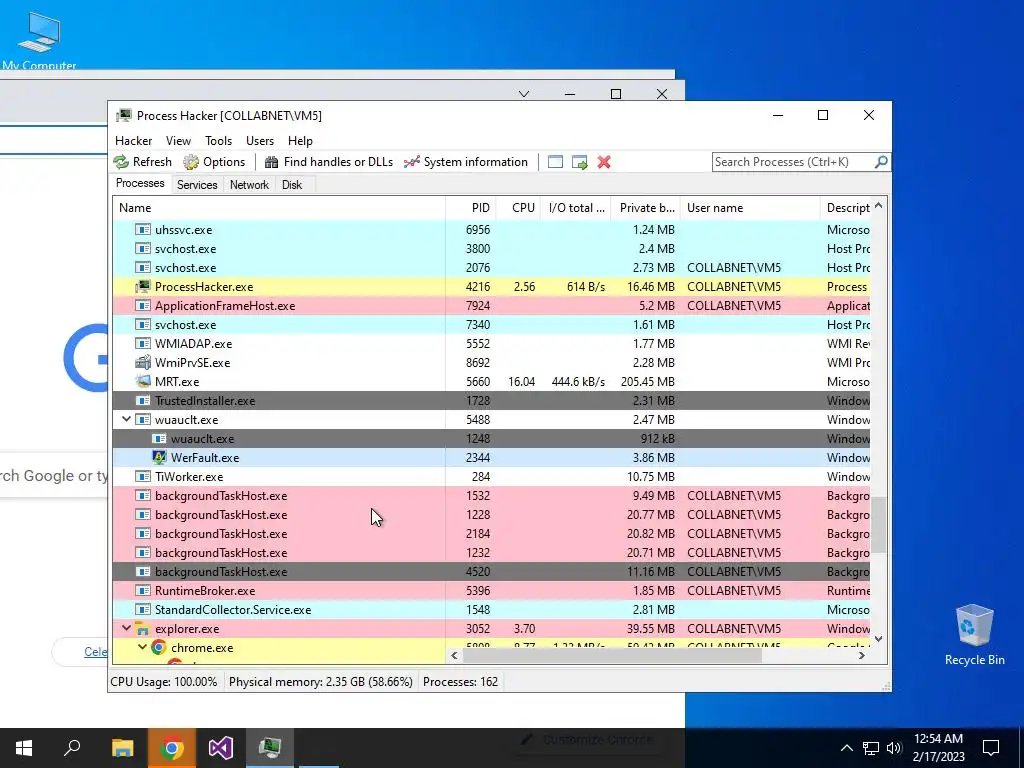
Task: Select the svchost.exe row PID 7340
Action: [491, 325]
